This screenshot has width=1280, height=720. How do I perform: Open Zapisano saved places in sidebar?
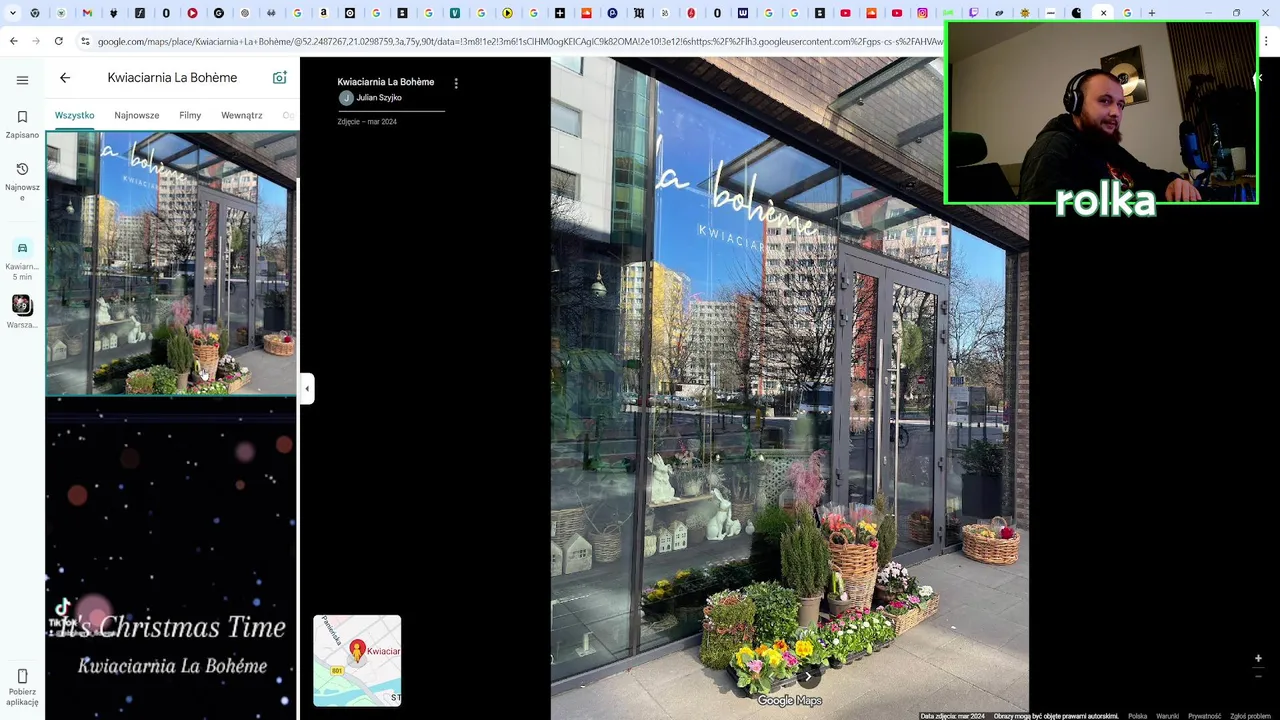click(22, 124)
